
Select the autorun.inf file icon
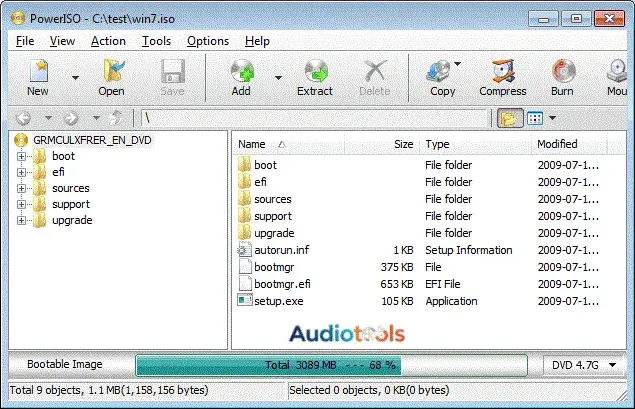[x=244, y=250]
